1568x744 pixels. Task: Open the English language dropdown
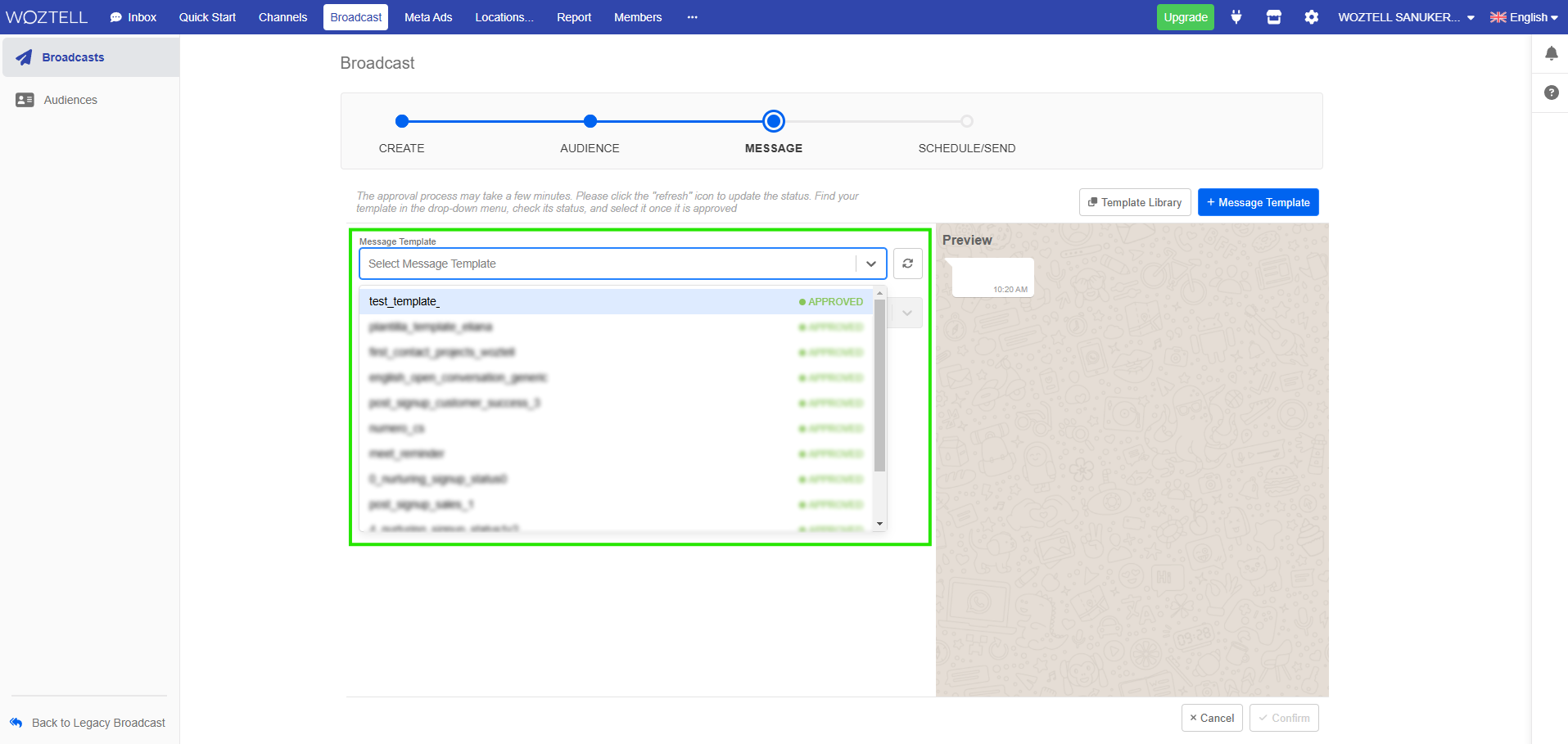(x=1524, y=17)
